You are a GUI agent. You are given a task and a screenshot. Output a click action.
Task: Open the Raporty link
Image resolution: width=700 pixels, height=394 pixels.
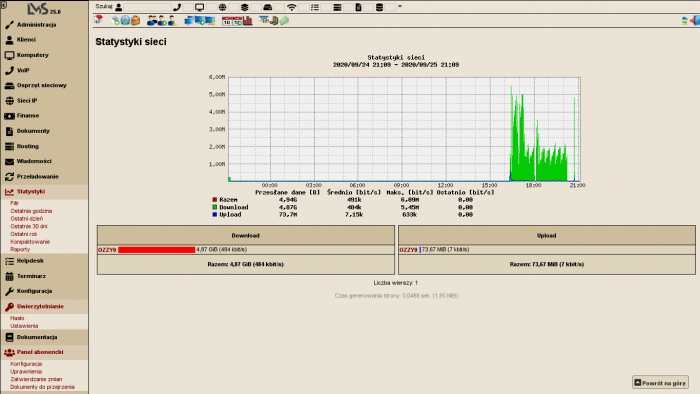click(x=20, y=249)
